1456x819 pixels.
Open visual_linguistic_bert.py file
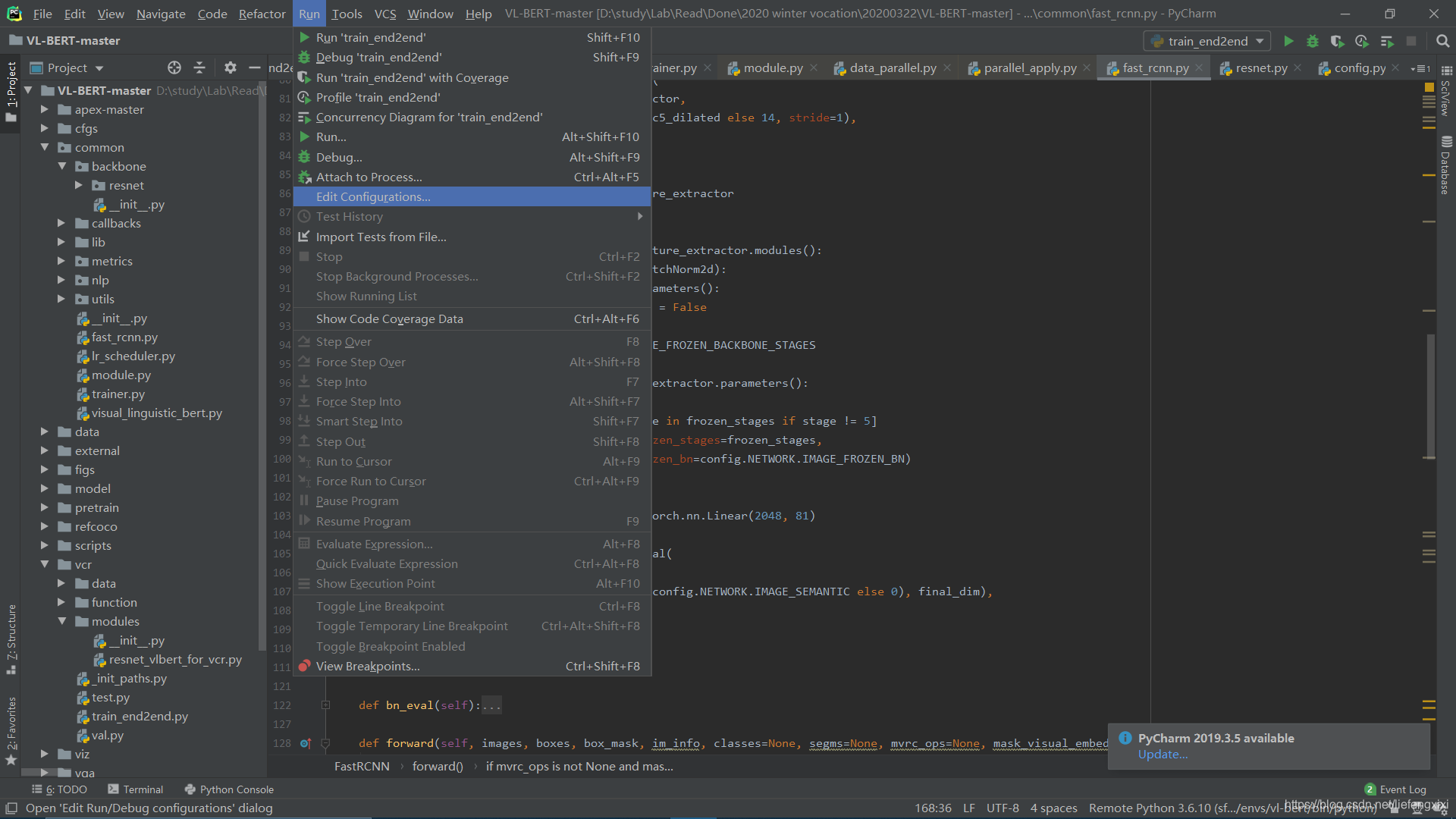tap(156, 413)
